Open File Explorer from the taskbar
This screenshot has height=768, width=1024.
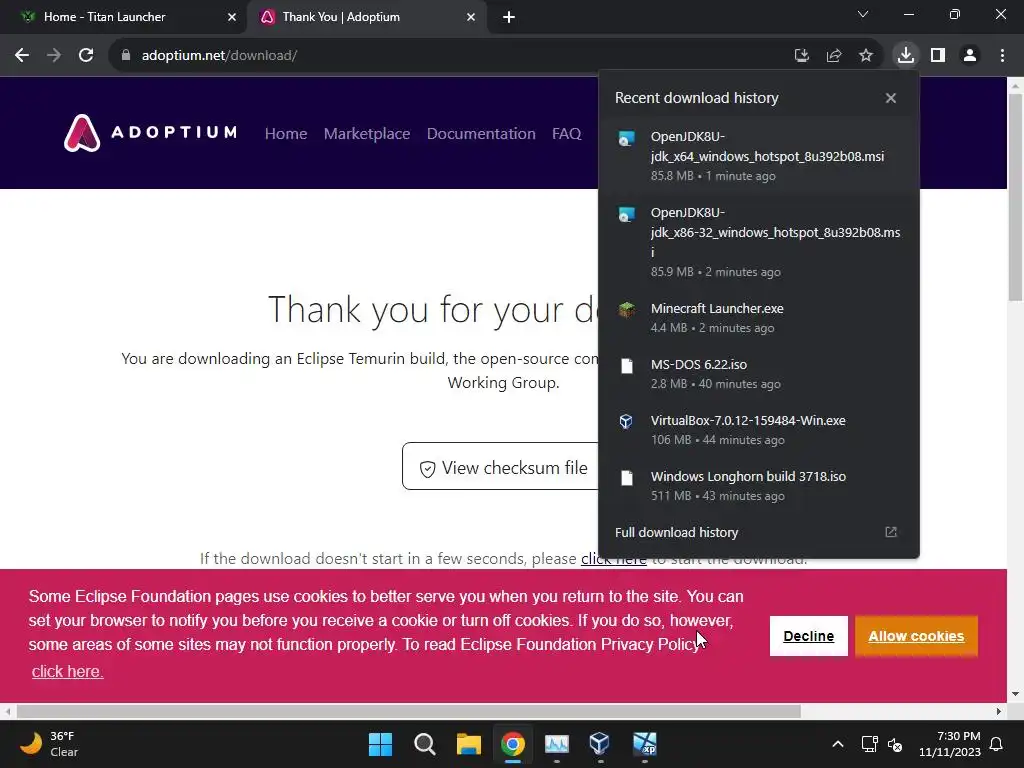point(468,744)
